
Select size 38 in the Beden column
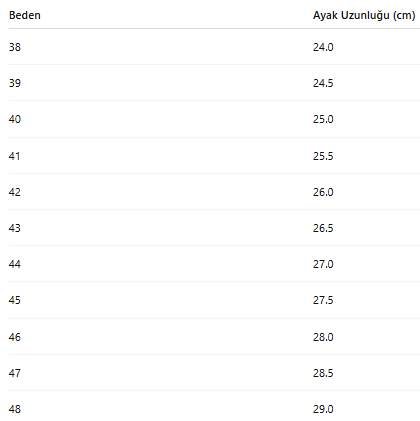tap(15, 47)
